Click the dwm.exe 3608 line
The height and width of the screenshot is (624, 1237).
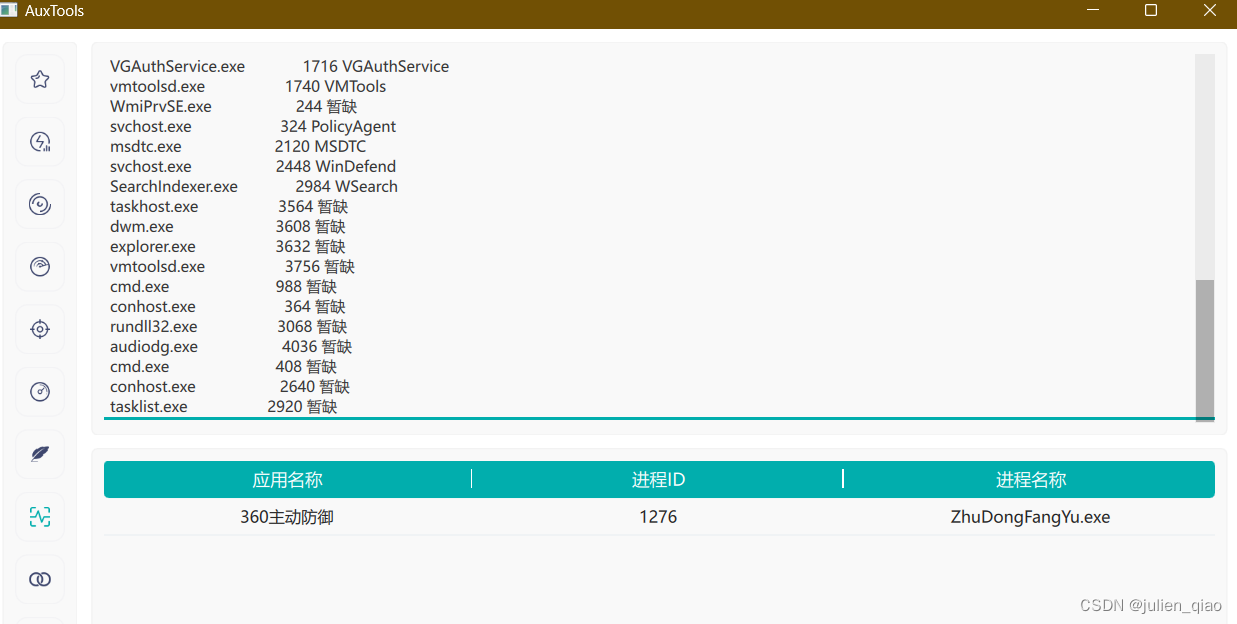[228, 226]
